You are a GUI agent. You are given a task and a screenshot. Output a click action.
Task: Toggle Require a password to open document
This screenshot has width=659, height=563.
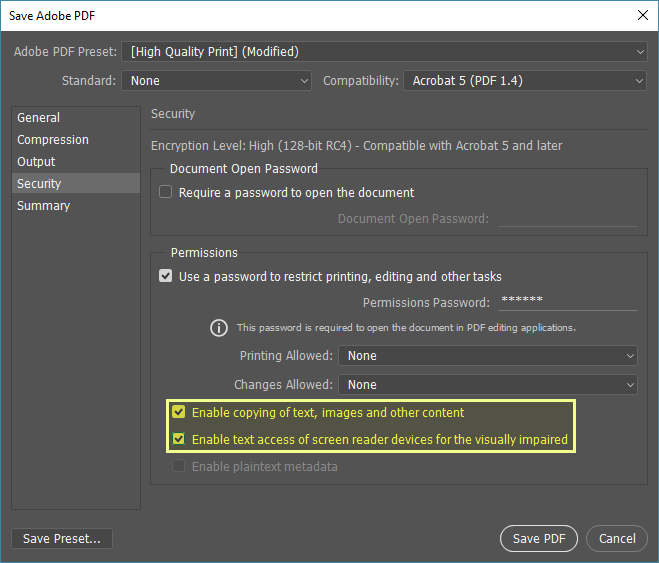pos(166,192)
